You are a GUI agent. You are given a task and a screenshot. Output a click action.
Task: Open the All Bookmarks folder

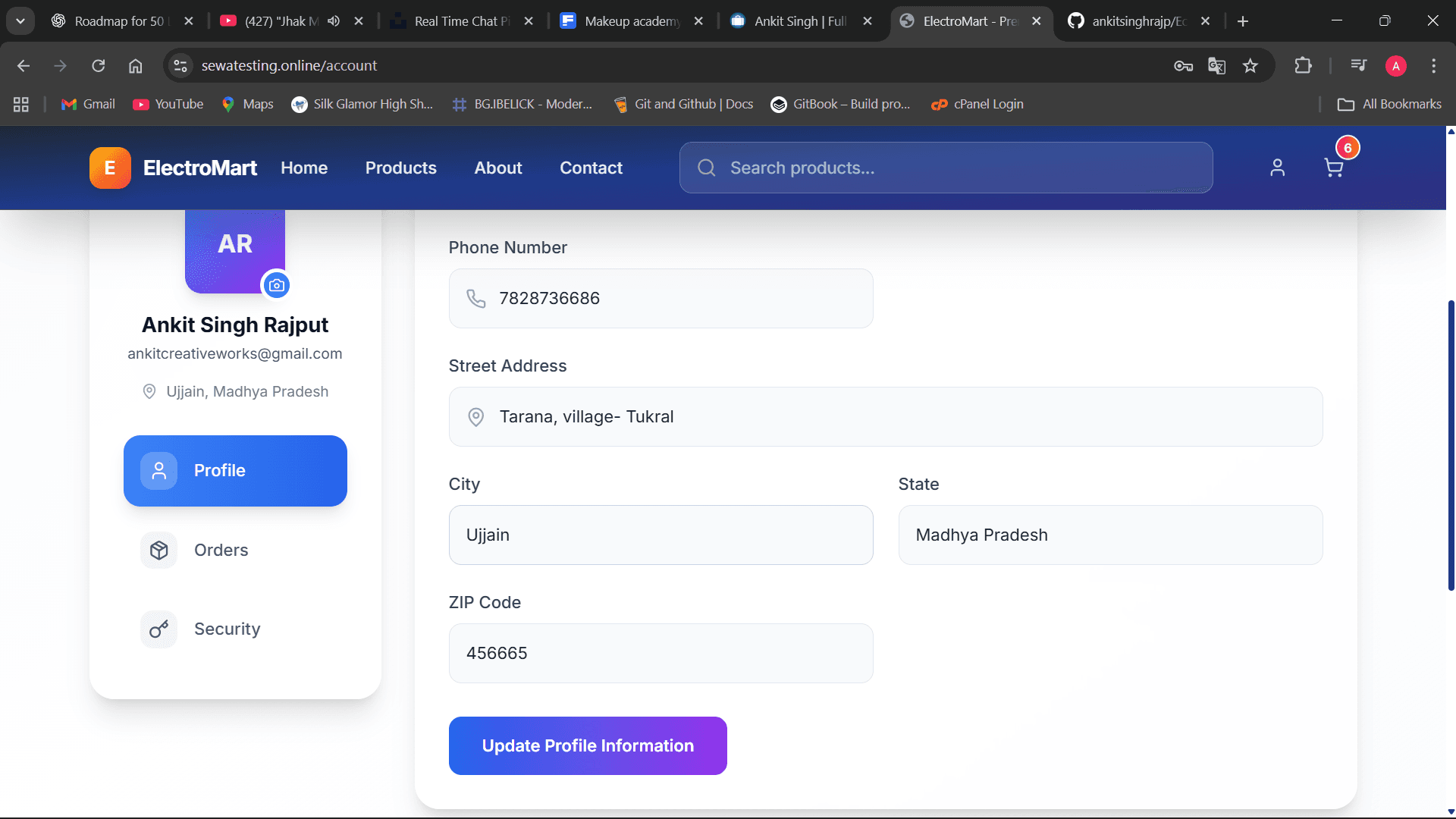[1389, 104]
